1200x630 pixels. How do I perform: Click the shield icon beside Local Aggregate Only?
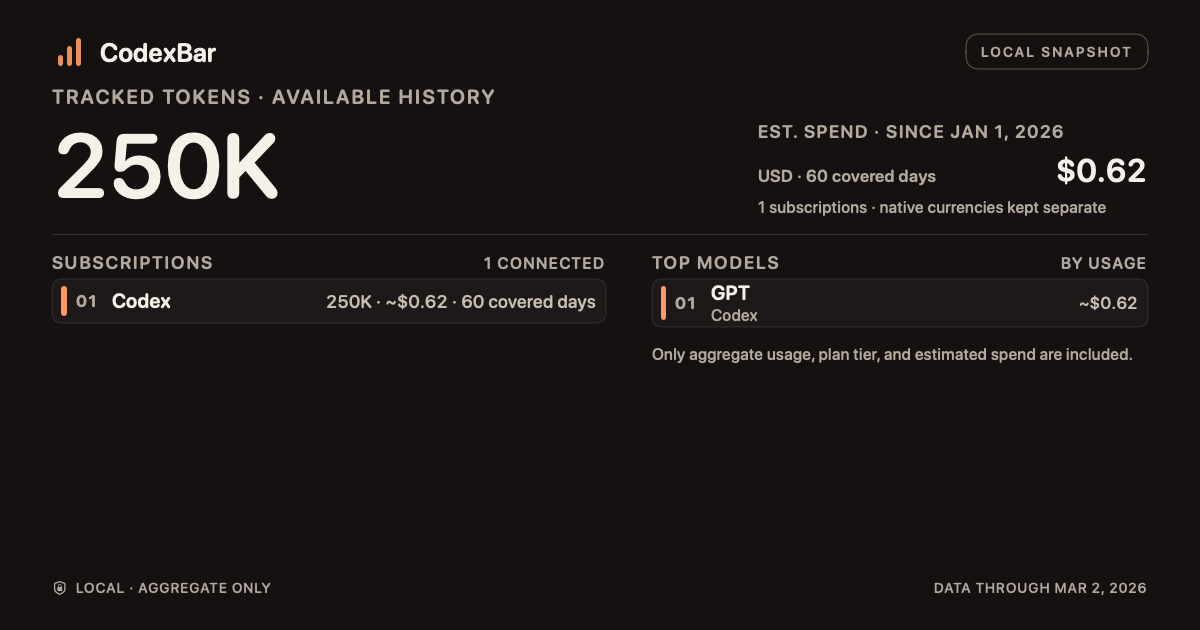click(x=60, y=588)
